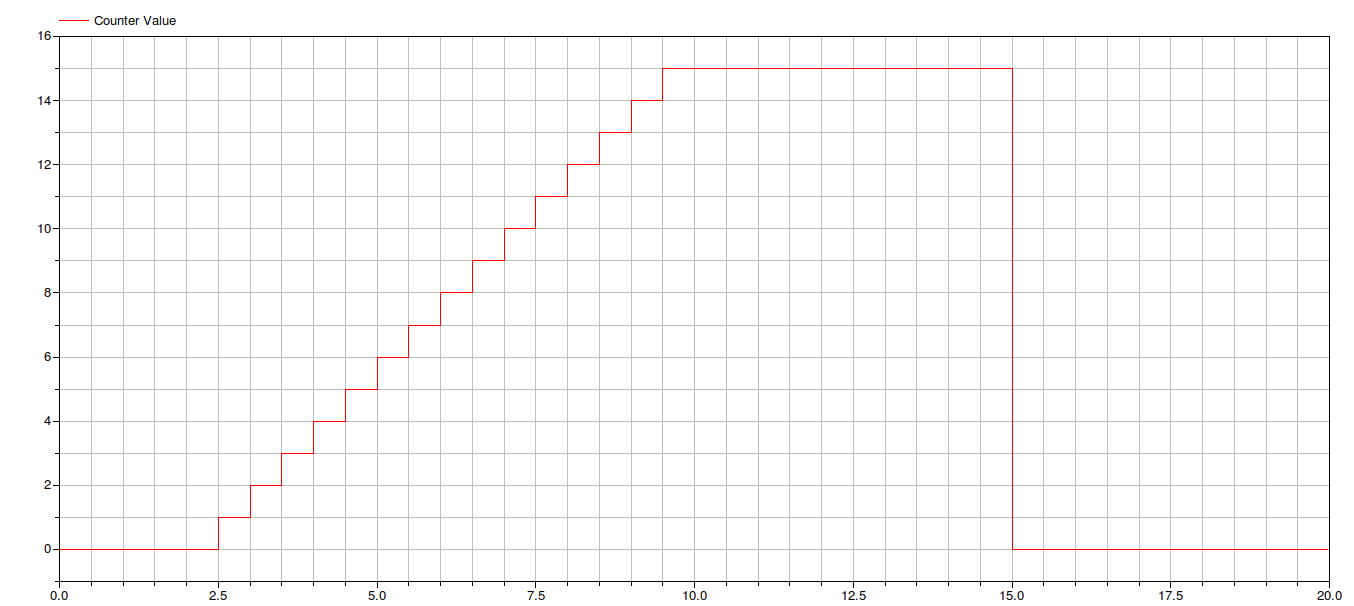The width and height of the screenshot is (1354, 606).
Task: Click the y-axis tick label 14
Action: (x=43, y=101)
